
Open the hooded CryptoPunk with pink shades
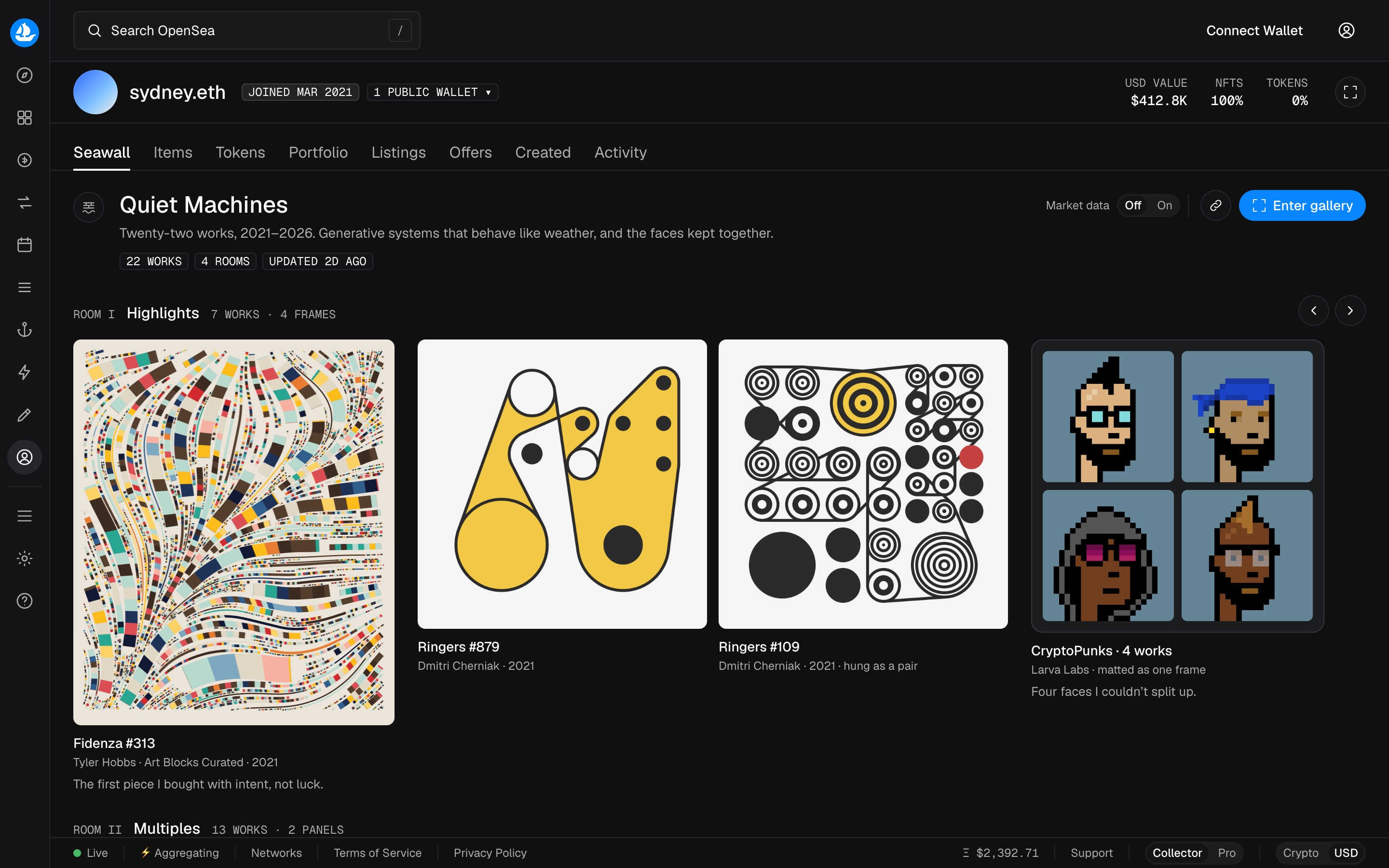point(1108,555)
